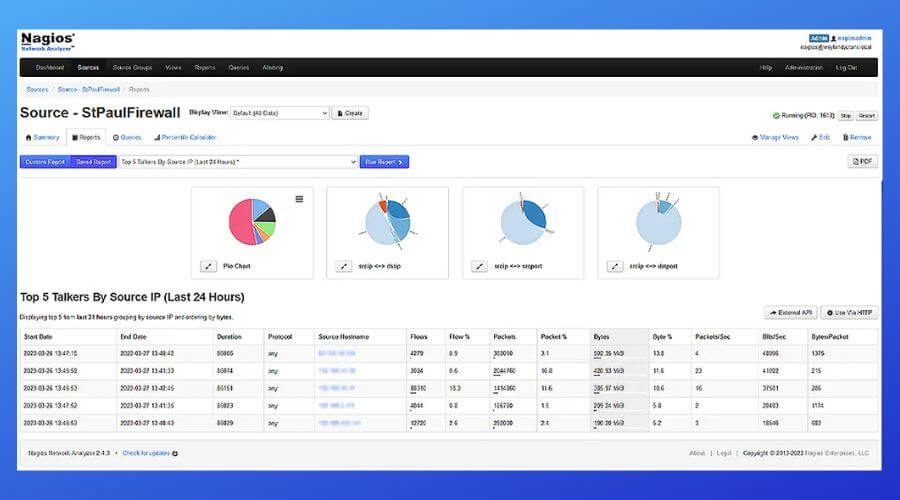Click the Source - StPaulFirewall breadcrumb link
The image size is (900, 500).
coord(89,90)
